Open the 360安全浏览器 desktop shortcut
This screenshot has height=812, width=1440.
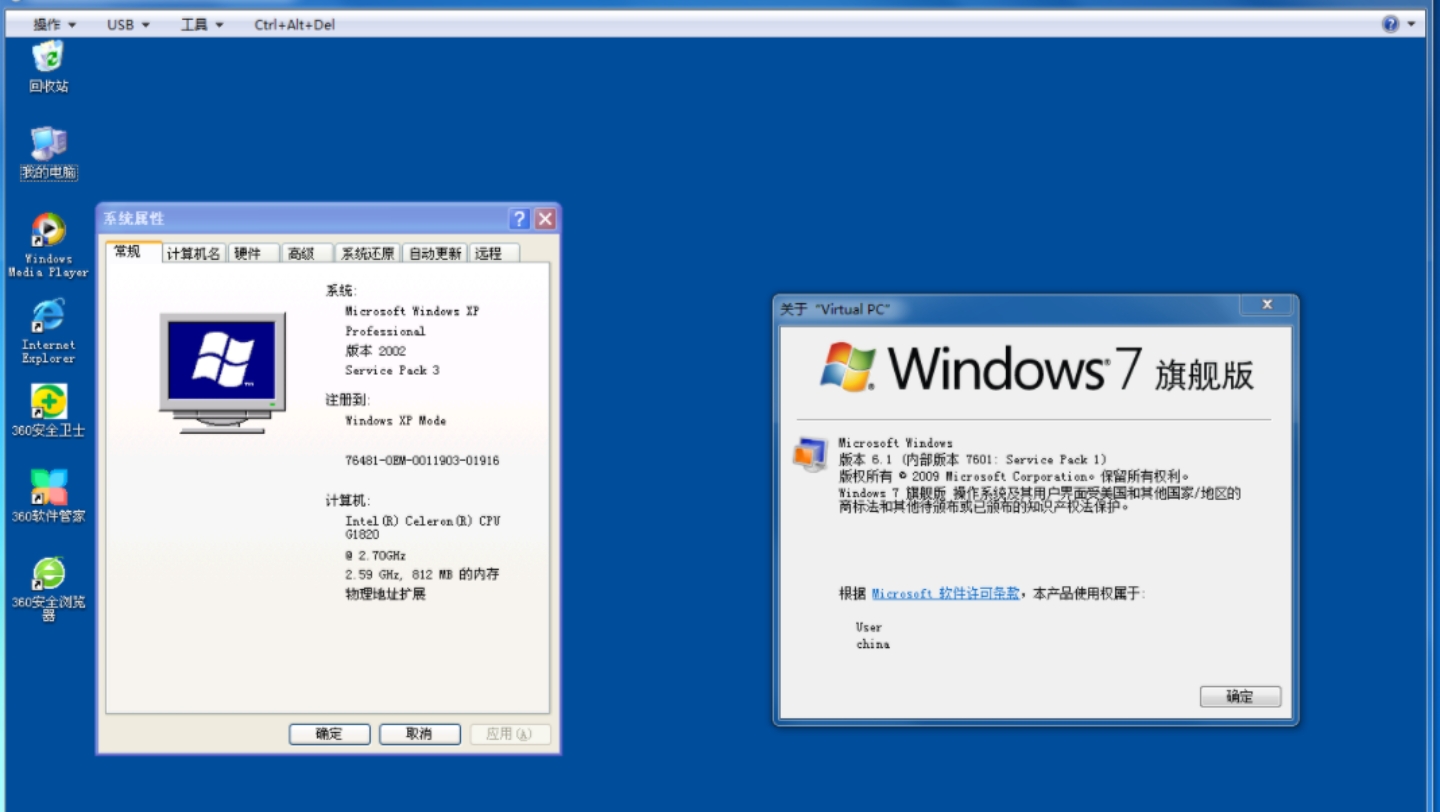pos(48,589)
